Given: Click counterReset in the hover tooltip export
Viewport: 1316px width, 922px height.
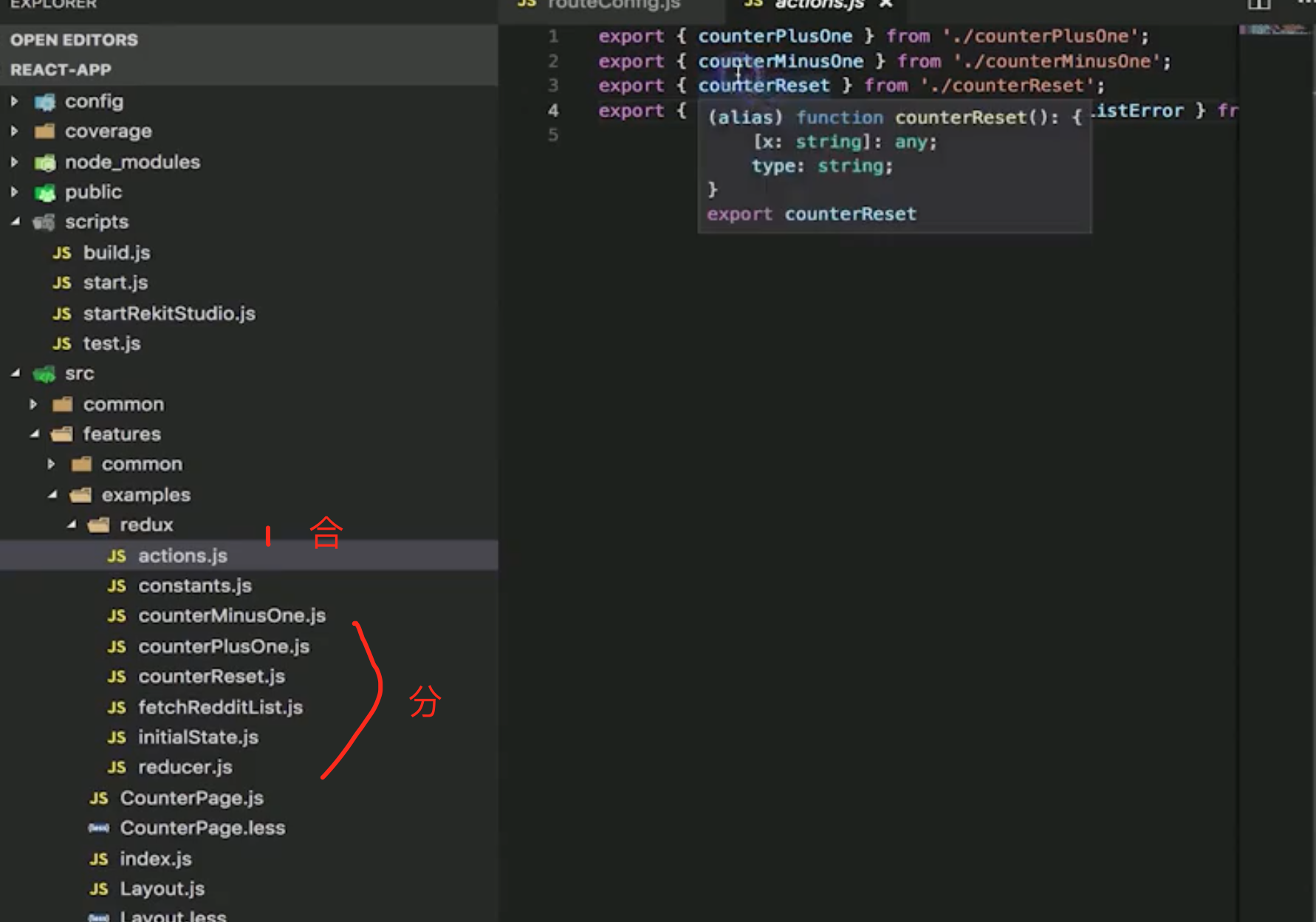Looking at the screenshot, I should [850, 214].
